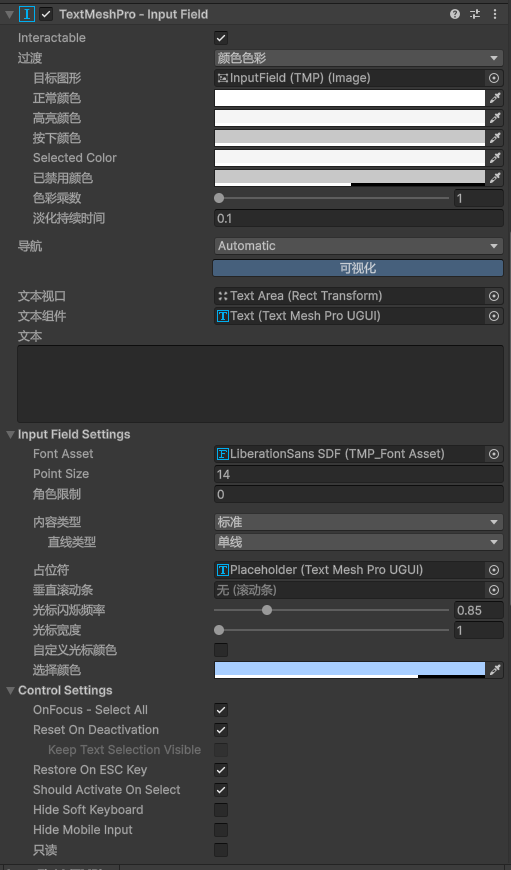The width and height of the screenshot is (511, 870).
Task: Open the 导航 Automatic dropdown
Action: pos(358,246)
